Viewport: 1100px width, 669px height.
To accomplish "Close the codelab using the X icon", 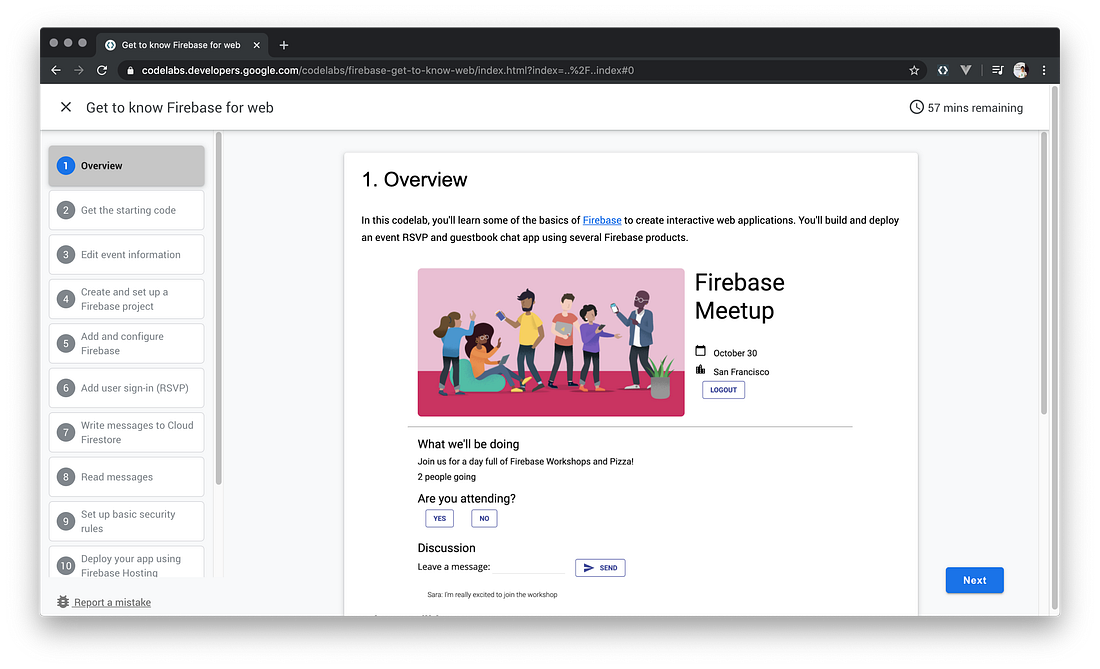I will tap(66, 106).
